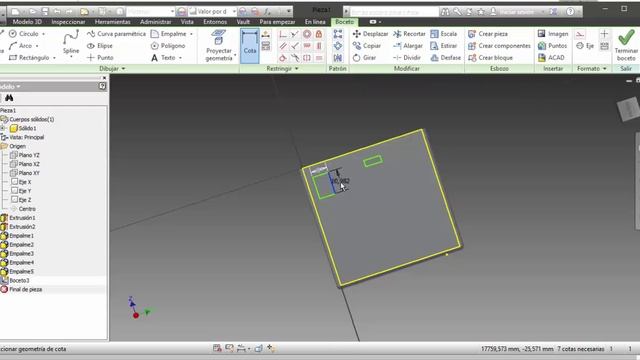This screenshot has height=360, width=640.
Task: Insert an Imagen
Action: click(x=553, y=34)
